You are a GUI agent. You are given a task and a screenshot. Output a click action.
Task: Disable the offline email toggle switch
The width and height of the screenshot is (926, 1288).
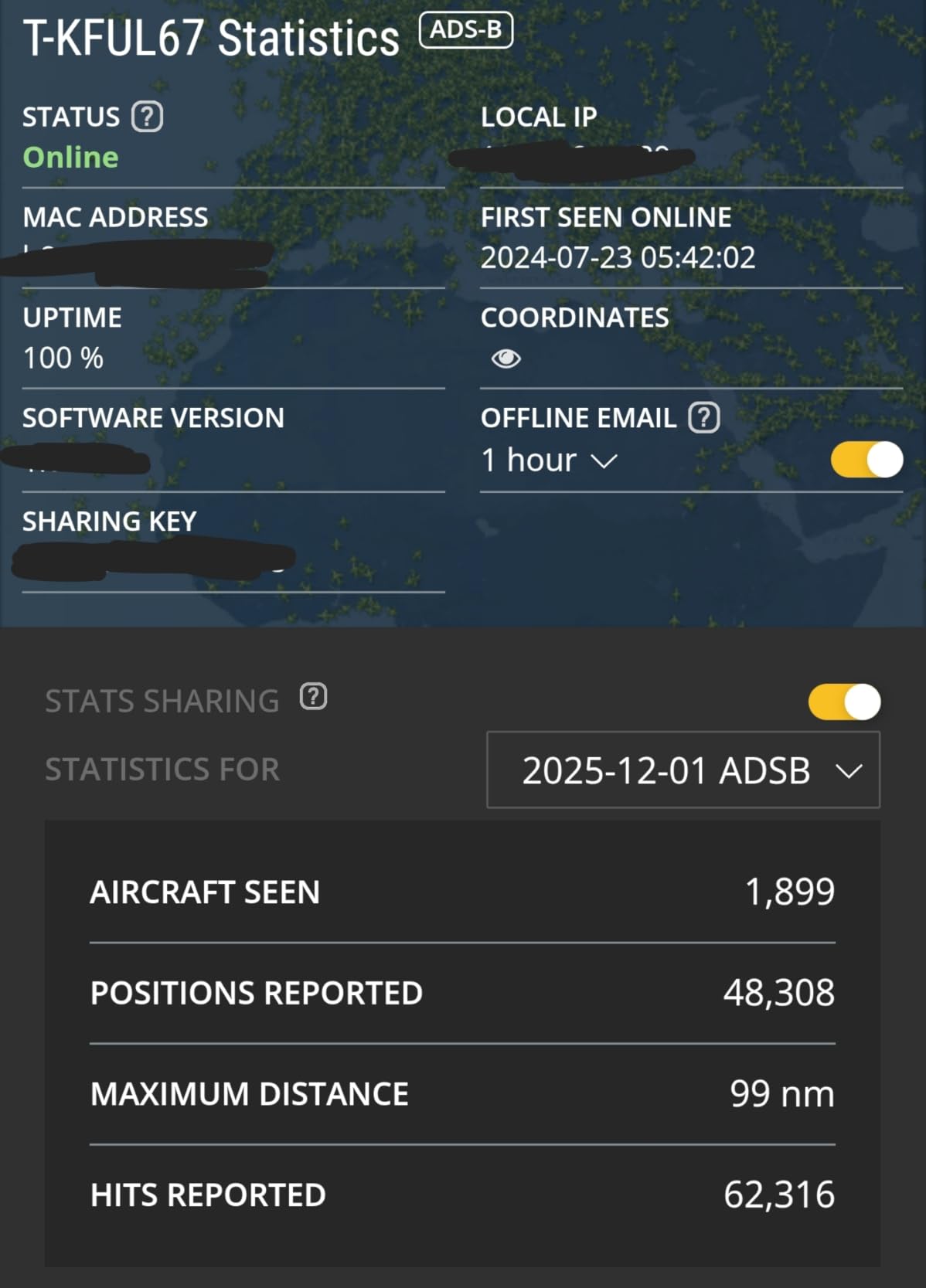[x=866, y=460]
